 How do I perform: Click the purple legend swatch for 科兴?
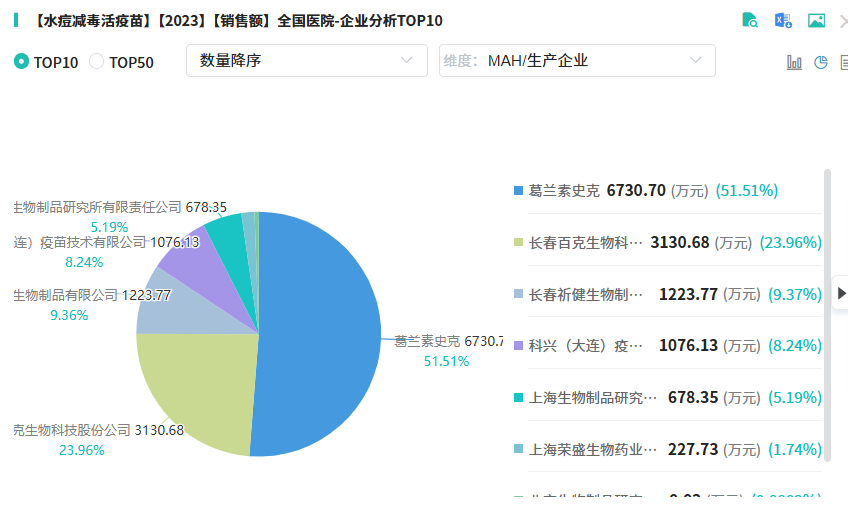517,346
